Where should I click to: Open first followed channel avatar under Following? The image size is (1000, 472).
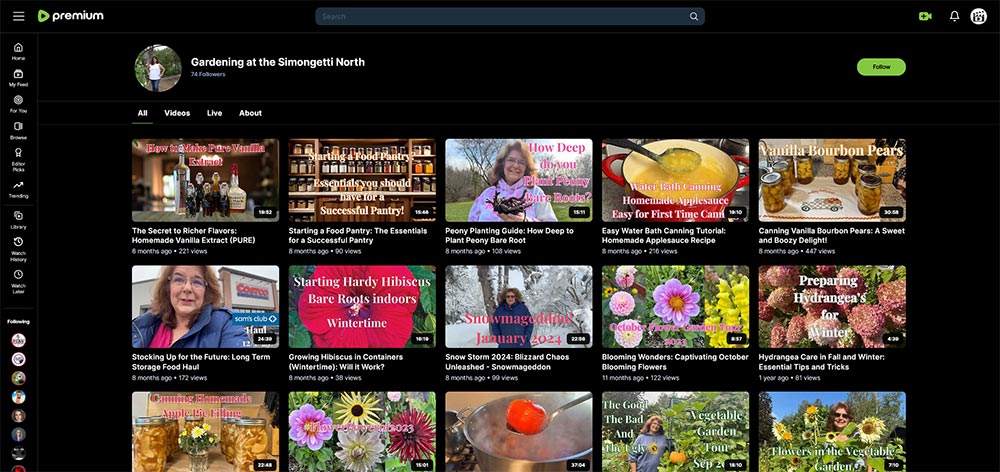18,341
